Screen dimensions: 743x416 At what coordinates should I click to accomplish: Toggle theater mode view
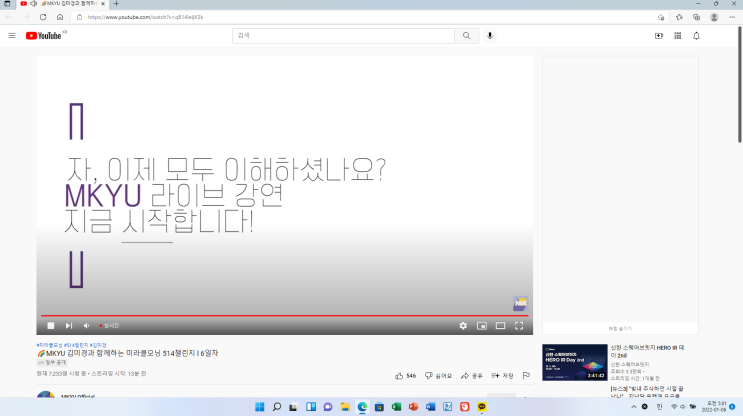pos(500,326)
